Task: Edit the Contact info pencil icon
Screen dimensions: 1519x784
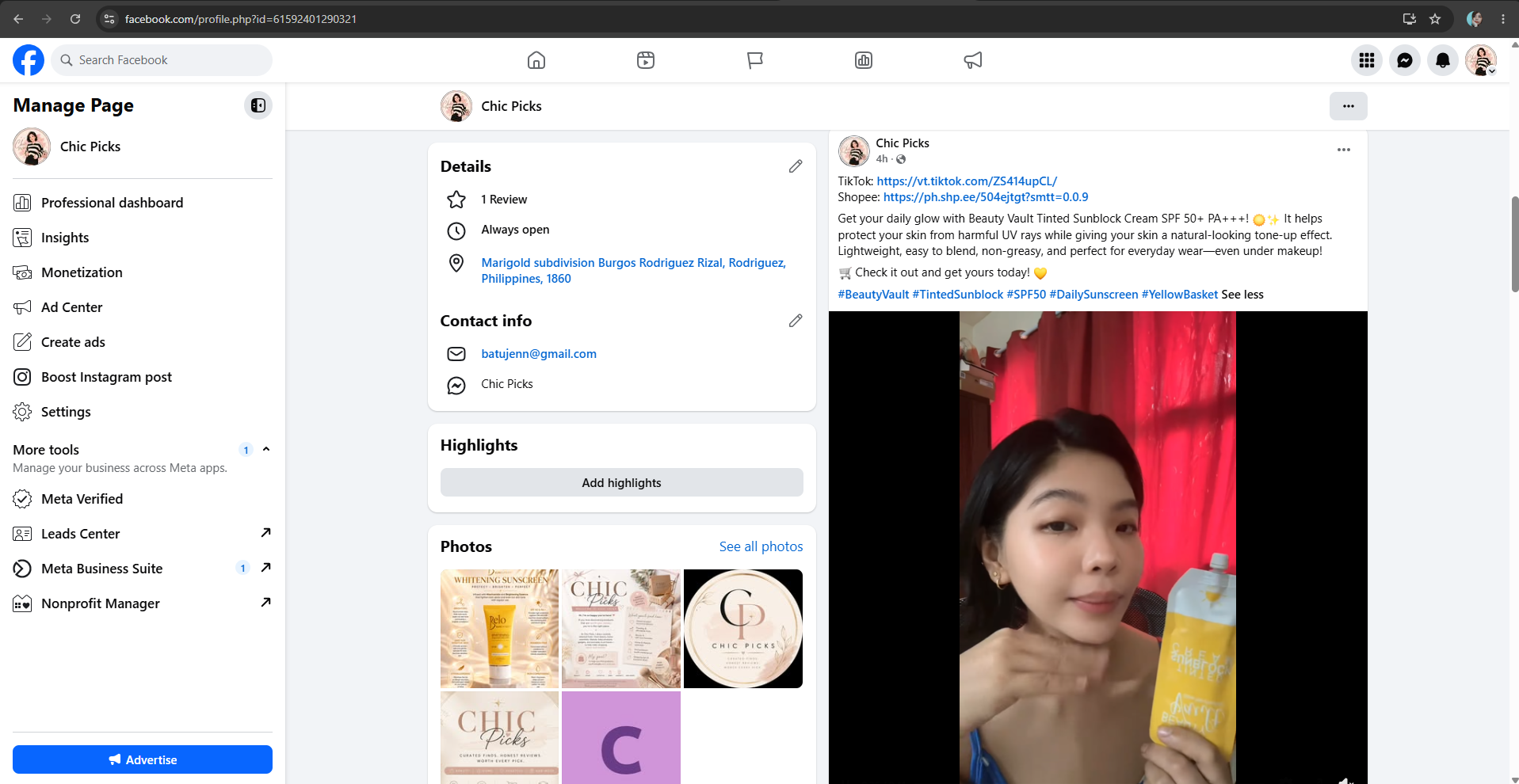Action: [796, 321]
